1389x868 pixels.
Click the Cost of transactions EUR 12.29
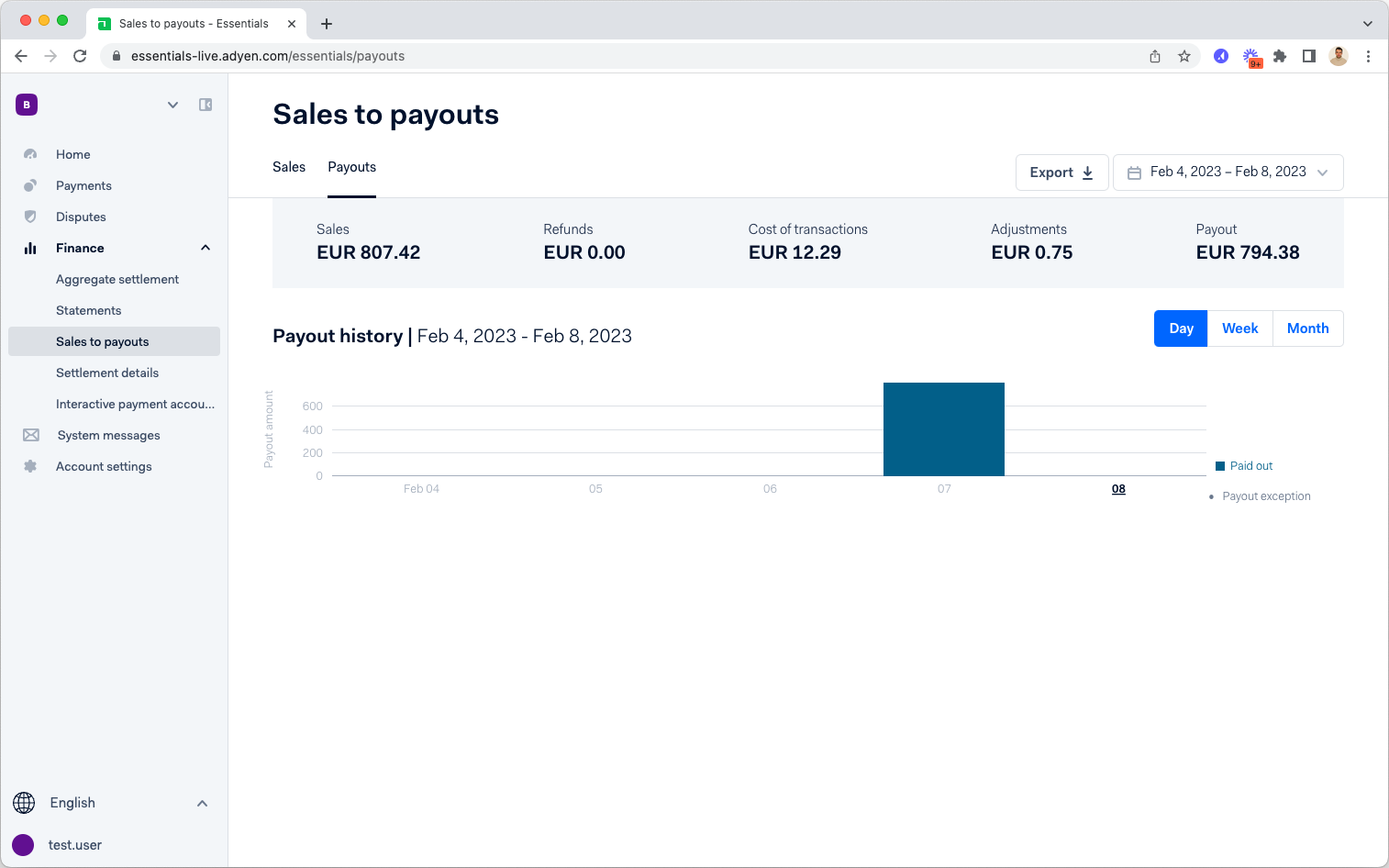tap(795, 252)
